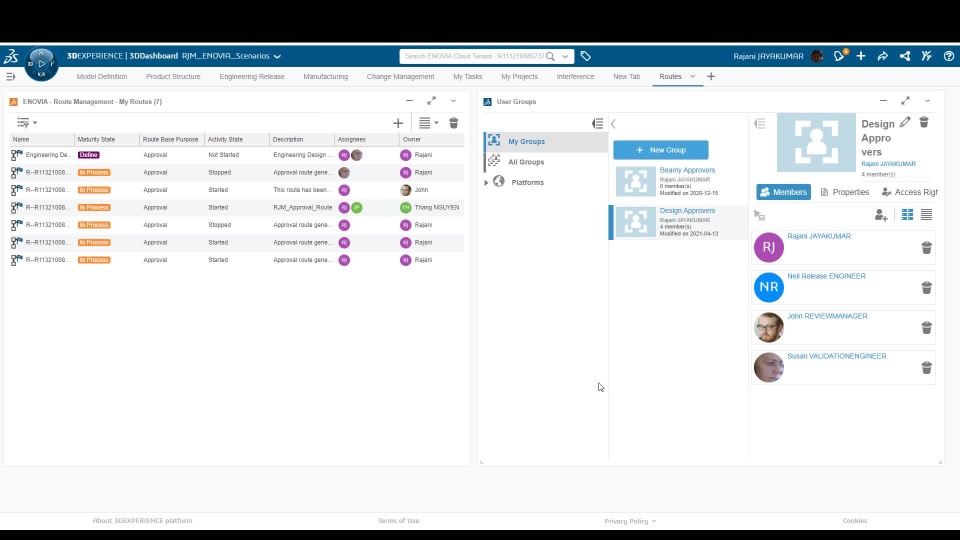Image resolution: width=960 pixels, height=540 pixels.
Task: Open the RJM_ENOVIA_Scenarios dashboard dropdown
Action: point(277,56)
